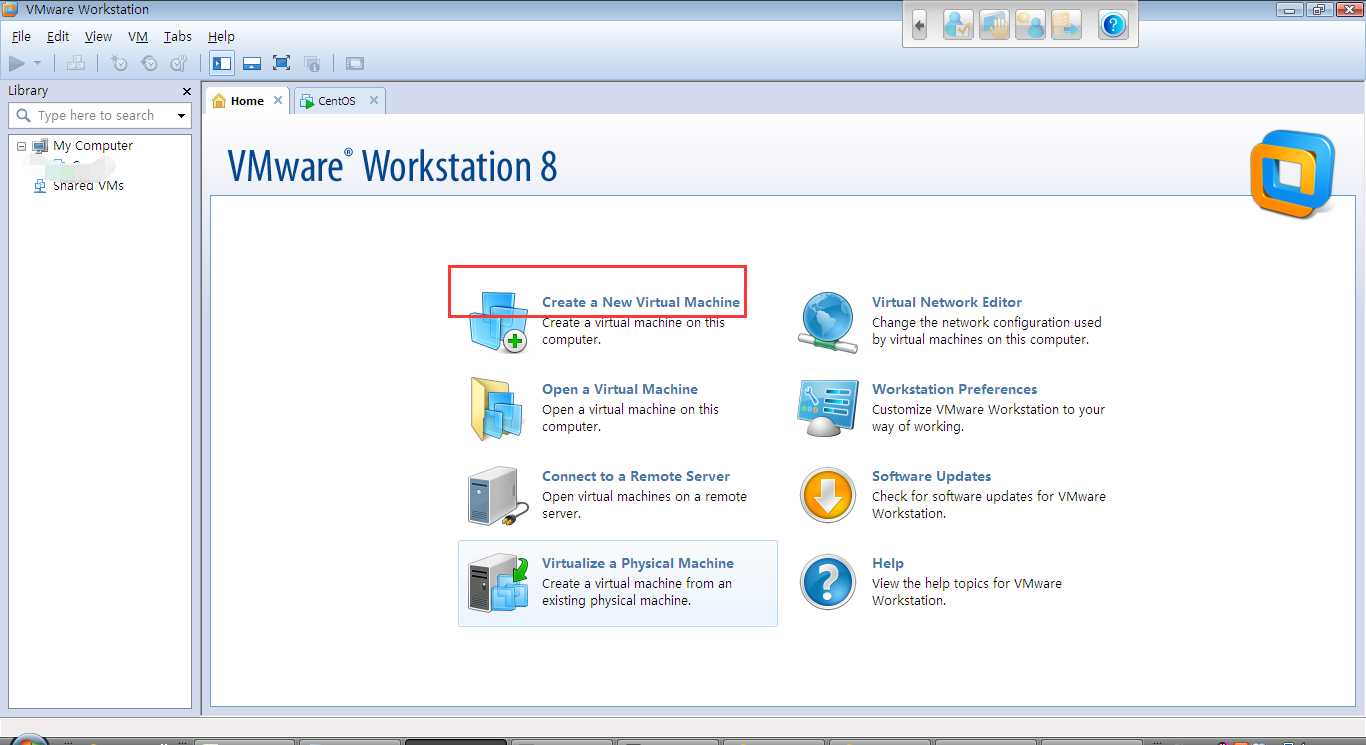Click the Help link on the Home page
The image size is (1366, 745).
tap(888, 563)
